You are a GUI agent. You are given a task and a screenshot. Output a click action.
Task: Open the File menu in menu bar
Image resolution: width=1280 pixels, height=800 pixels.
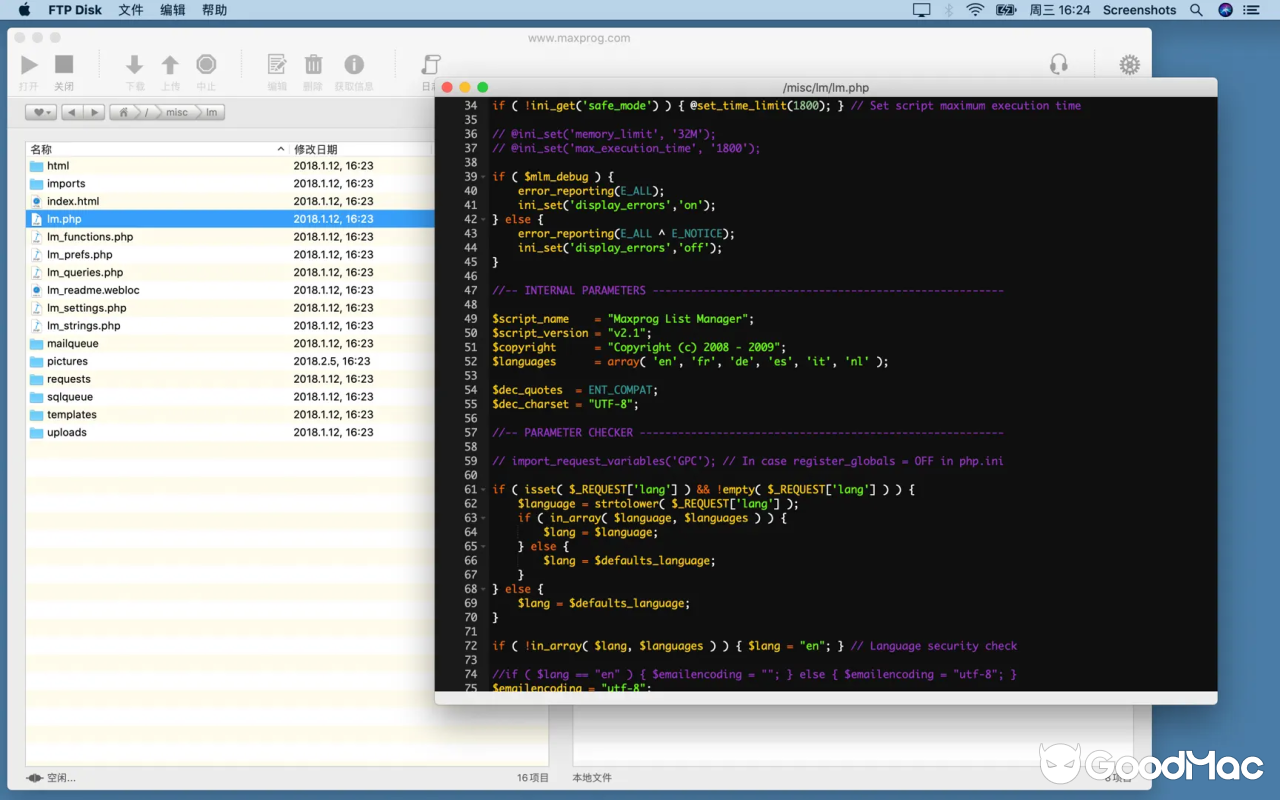131,10
